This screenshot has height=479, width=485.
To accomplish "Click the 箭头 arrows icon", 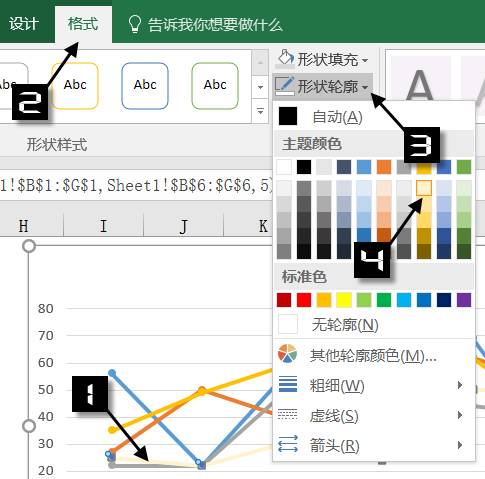I will (x=288, y=444).
